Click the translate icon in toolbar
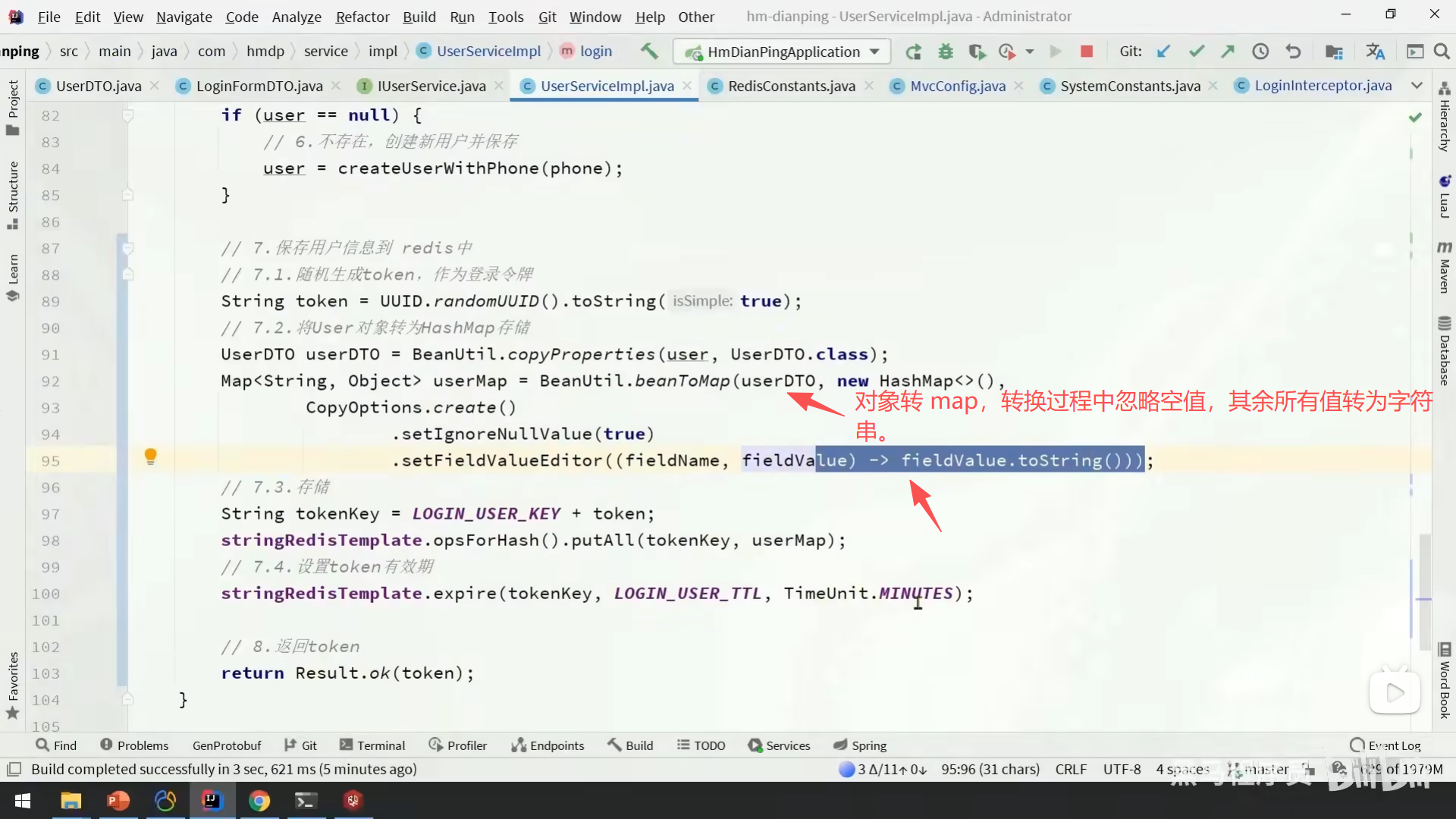Viewport: 1456px width, 819px height. [1375, 52]
